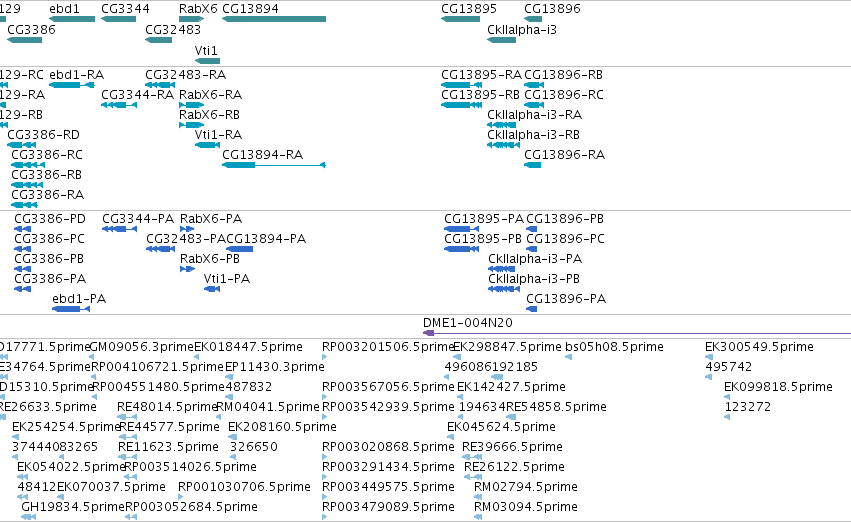The width and height of the screenshot is (851, 522).
Task: Open the RabX6-PA protein label
Action: point(211,219)
